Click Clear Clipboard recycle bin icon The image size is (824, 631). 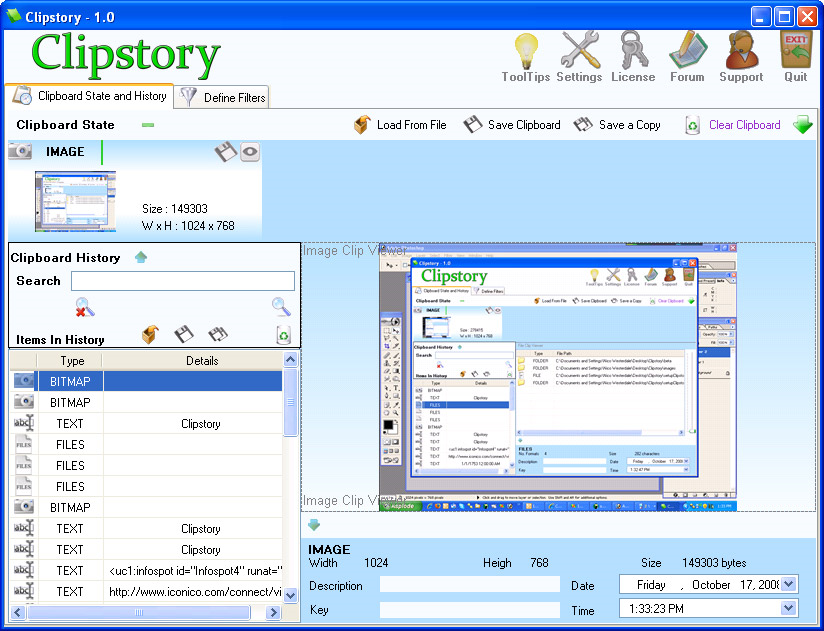(x=693, y=125)
